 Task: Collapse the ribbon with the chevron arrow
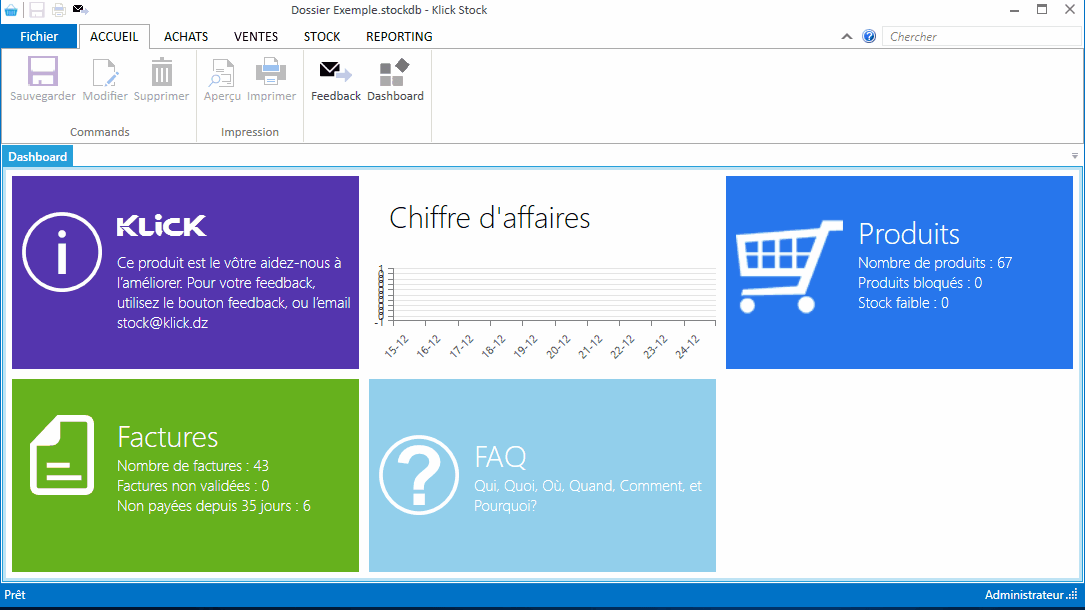847,37
